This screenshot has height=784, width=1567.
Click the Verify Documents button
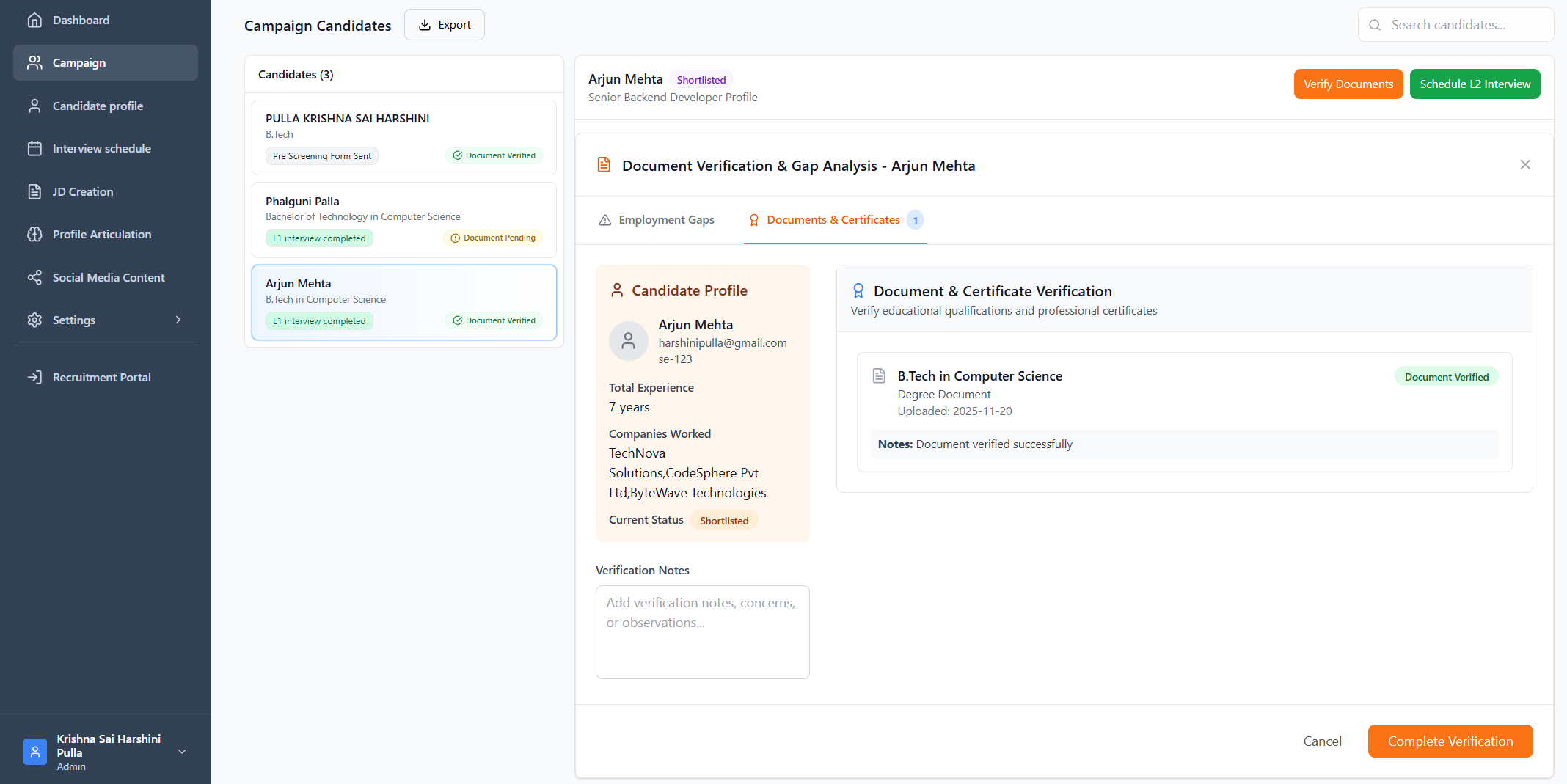(1348, 84)
